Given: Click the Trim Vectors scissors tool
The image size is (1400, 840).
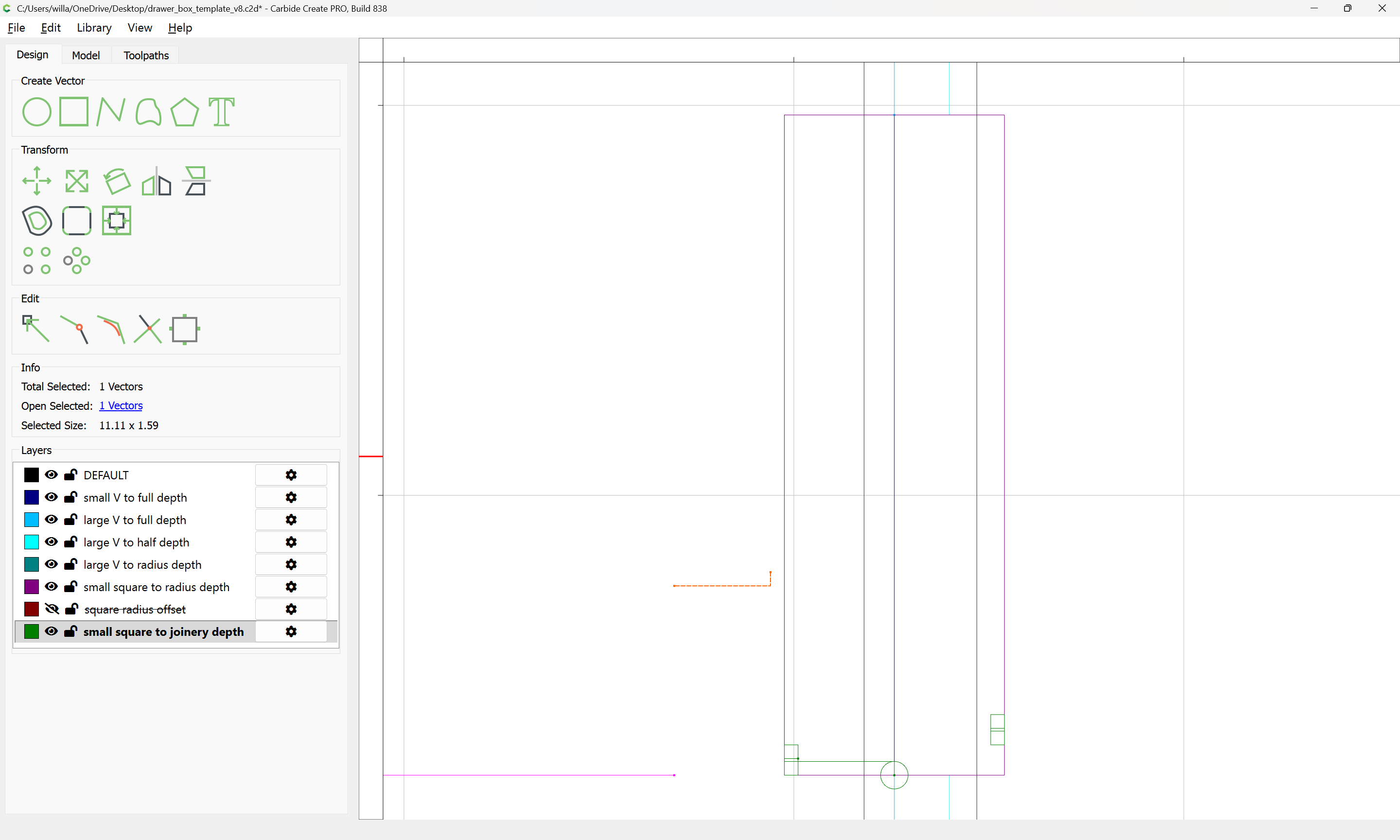Looking at the screenshot, I should pyautogui.click(x=148, y=329).
